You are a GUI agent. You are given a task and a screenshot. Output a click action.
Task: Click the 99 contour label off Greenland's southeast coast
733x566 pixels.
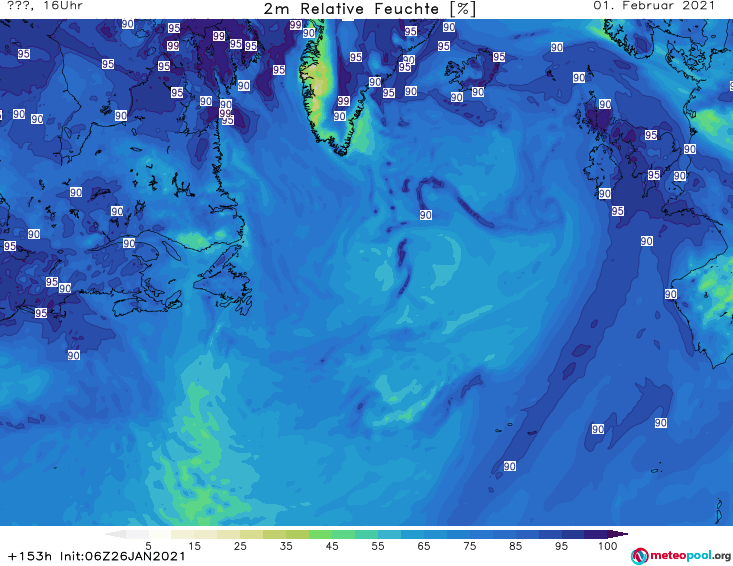[343, 101]
